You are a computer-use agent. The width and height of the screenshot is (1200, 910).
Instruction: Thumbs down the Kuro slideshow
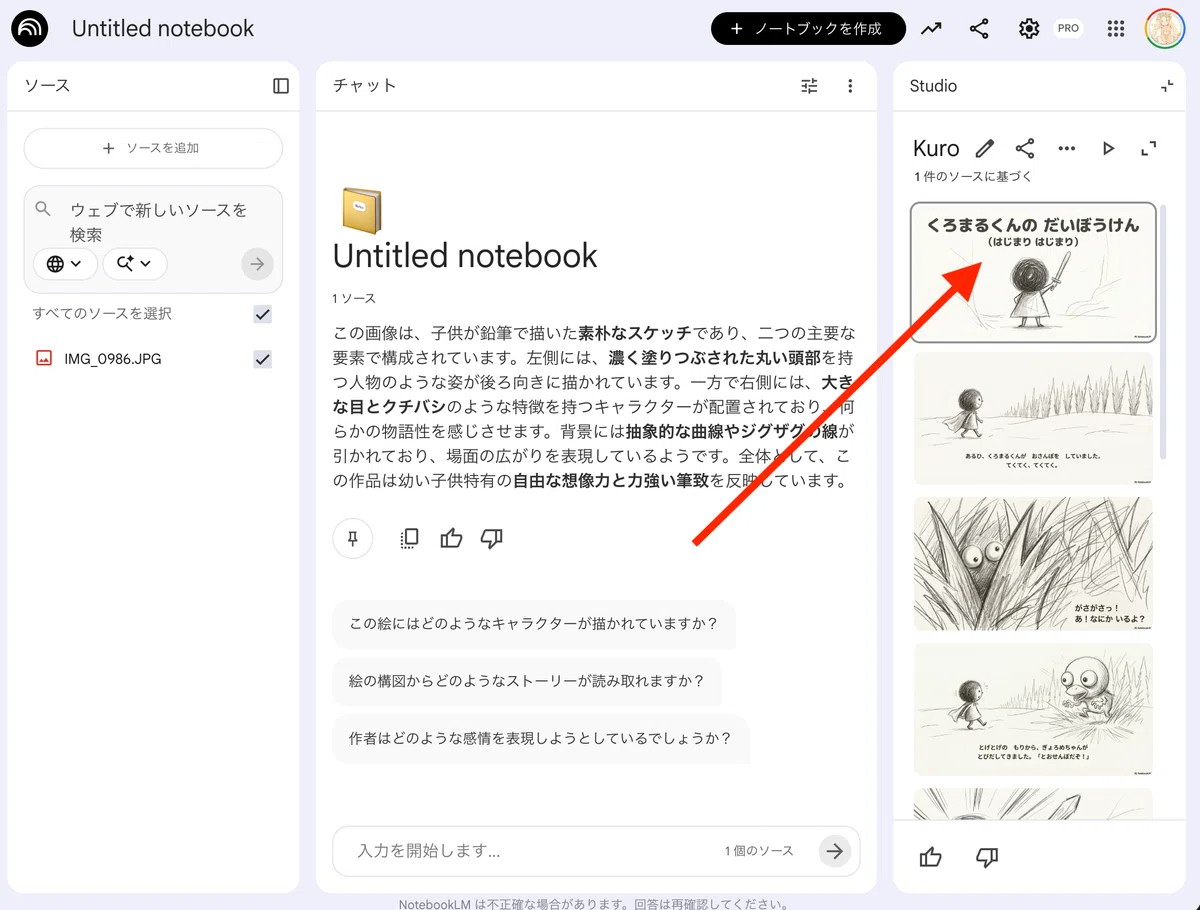(987, 857)
